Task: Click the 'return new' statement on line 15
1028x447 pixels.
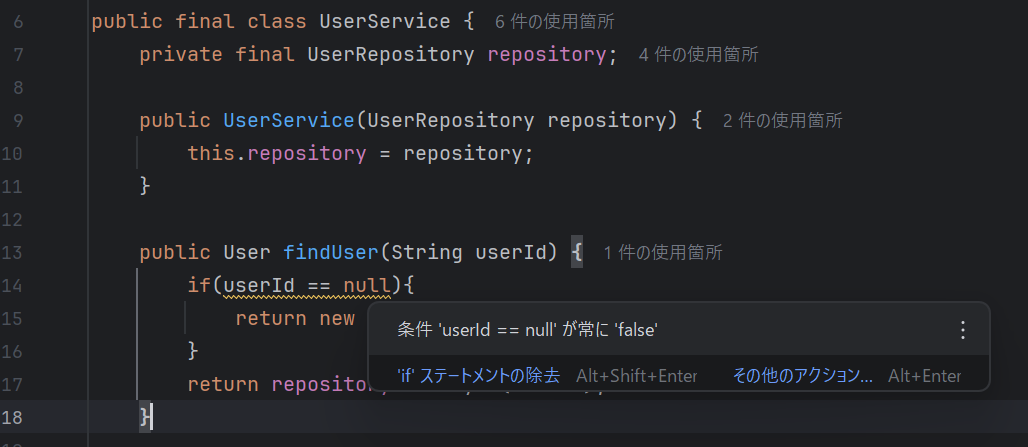Action: coord(295,319)
